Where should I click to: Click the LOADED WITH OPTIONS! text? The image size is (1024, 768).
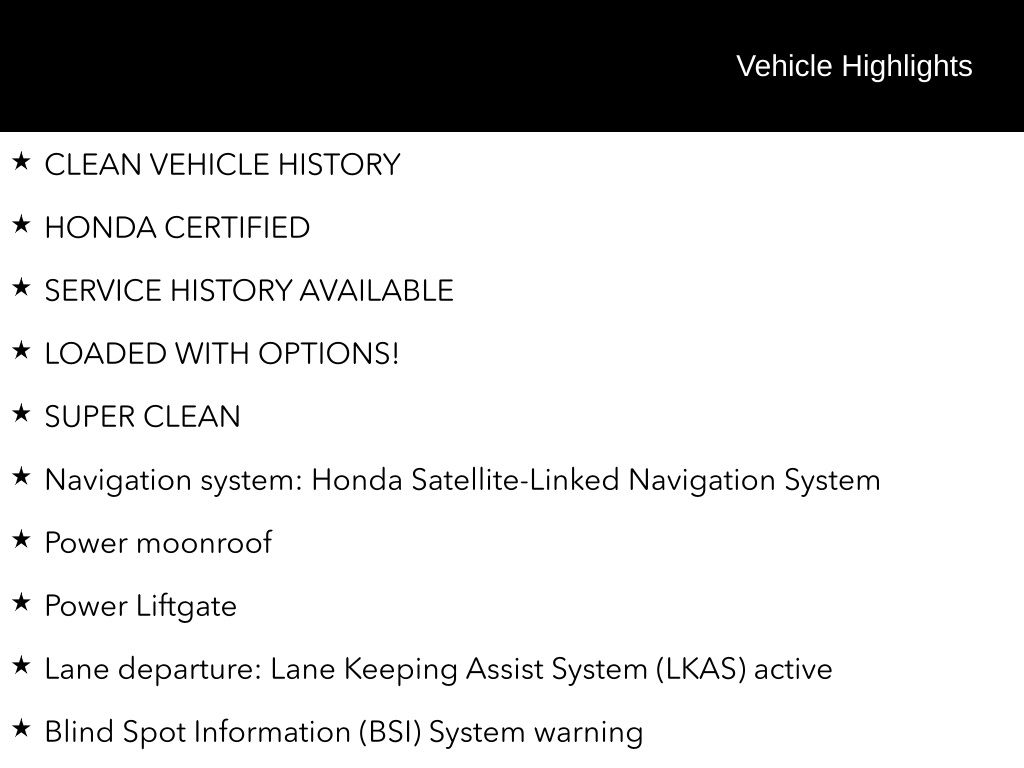(x=221, y=354)
